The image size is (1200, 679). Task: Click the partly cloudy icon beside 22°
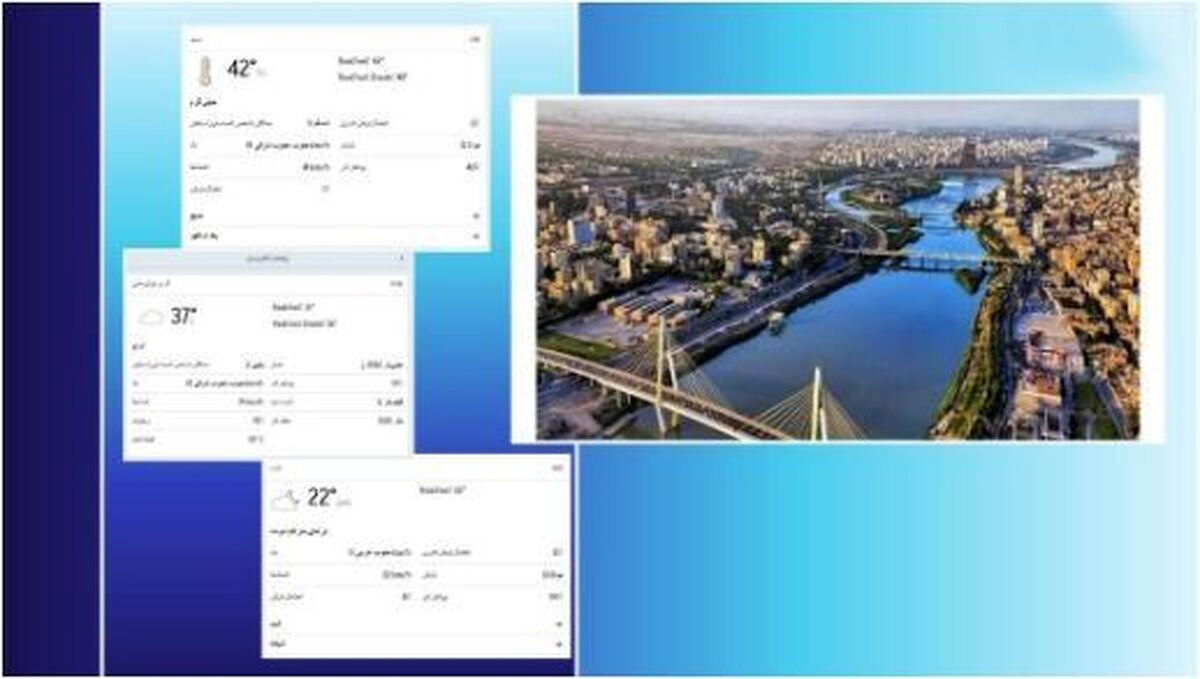(x=286, y=500)
